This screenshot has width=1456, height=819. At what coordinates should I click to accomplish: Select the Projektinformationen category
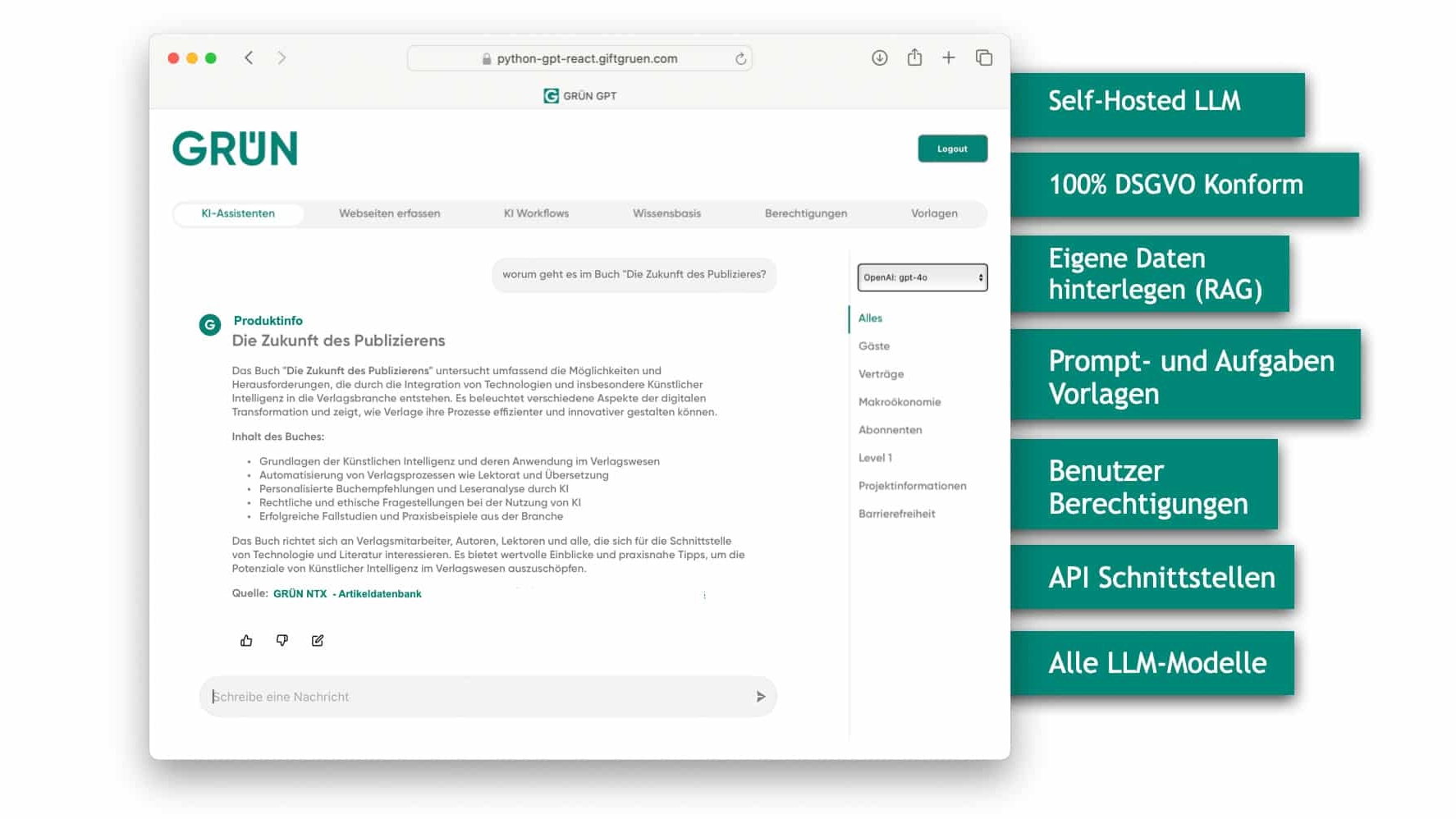point(912,486)
